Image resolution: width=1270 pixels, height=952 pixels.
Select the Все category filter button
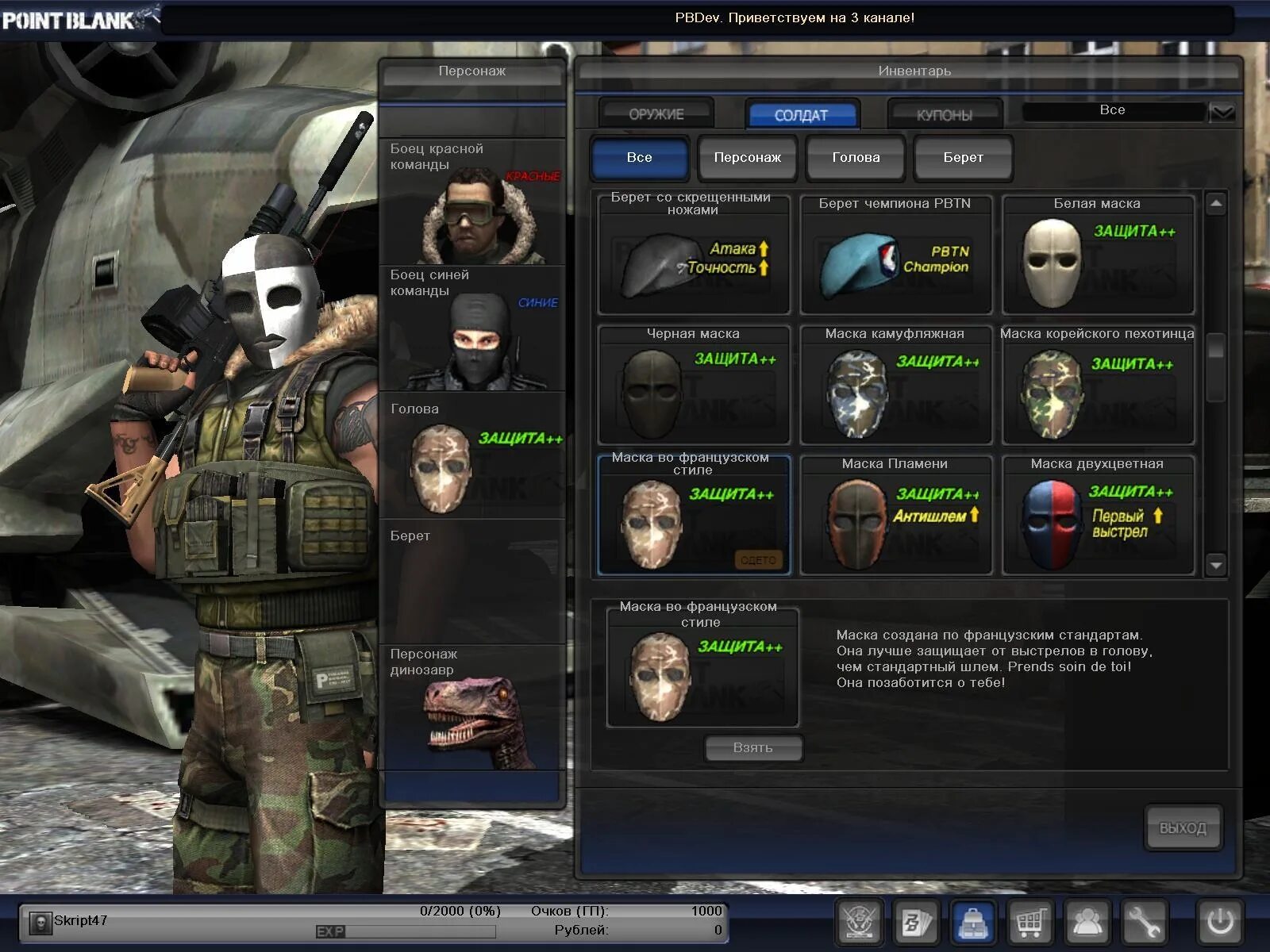click(640, 158)
